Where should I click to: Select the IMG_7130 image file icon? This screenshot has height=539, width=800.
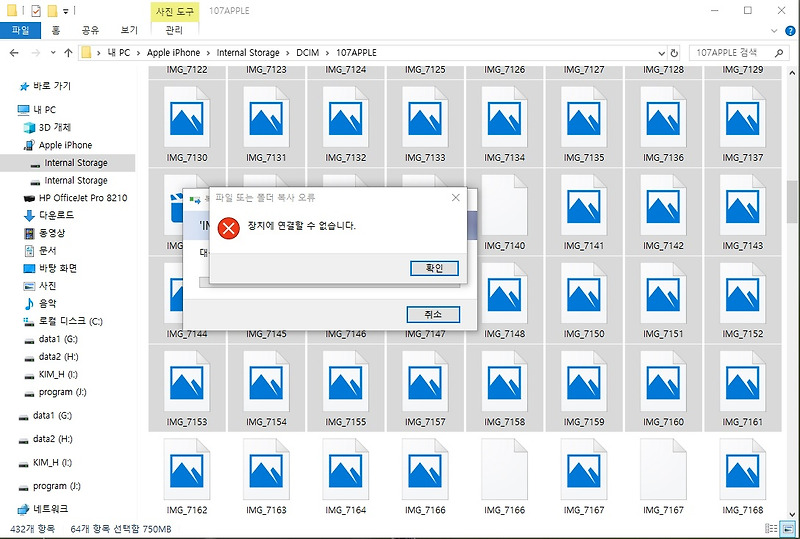point(187,117)
